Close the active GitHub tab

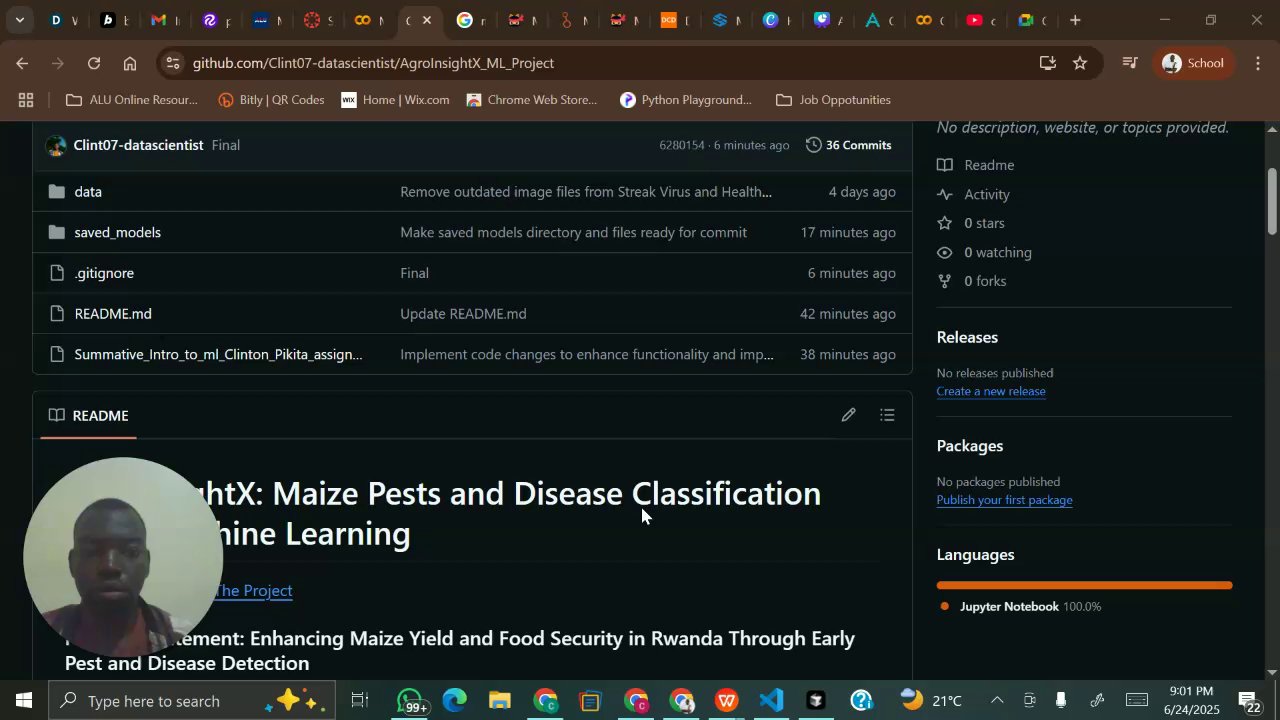[427, 20]
